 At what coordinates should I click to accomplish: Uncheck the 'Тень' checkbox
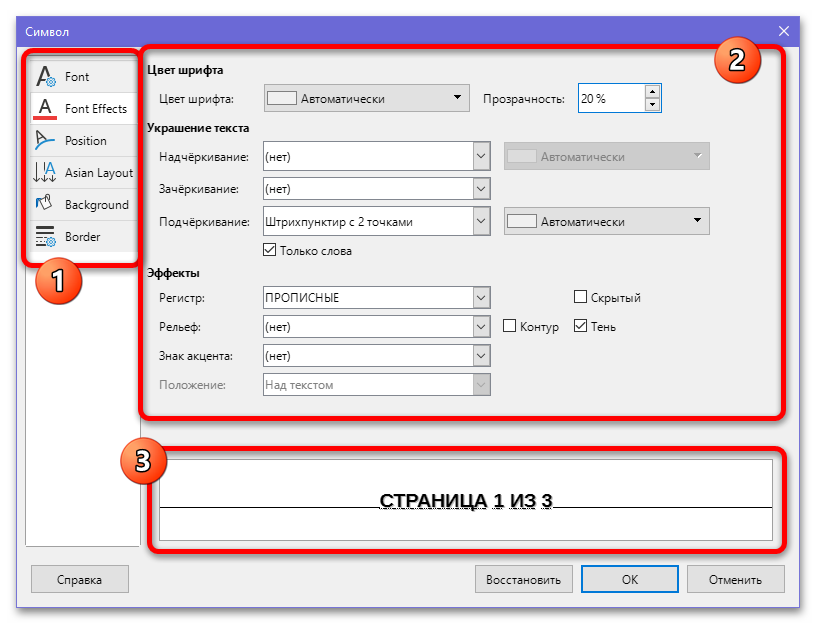pyautogui.click(x=580, y=326)
